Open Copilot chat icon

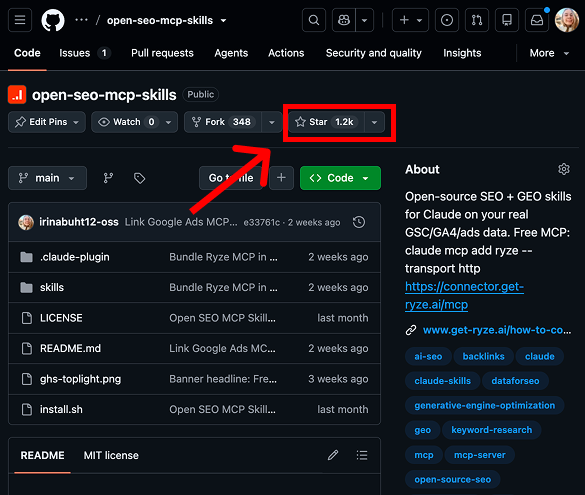(344, 20)
